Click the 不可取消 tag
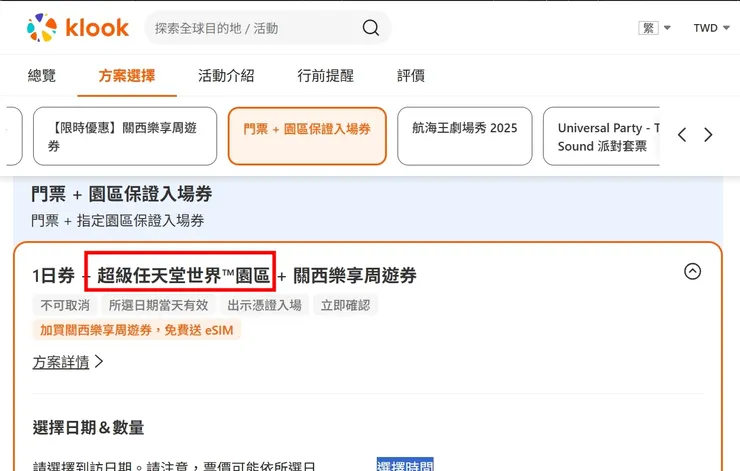This screenshot has width=740, height=471. click(65, 305)
